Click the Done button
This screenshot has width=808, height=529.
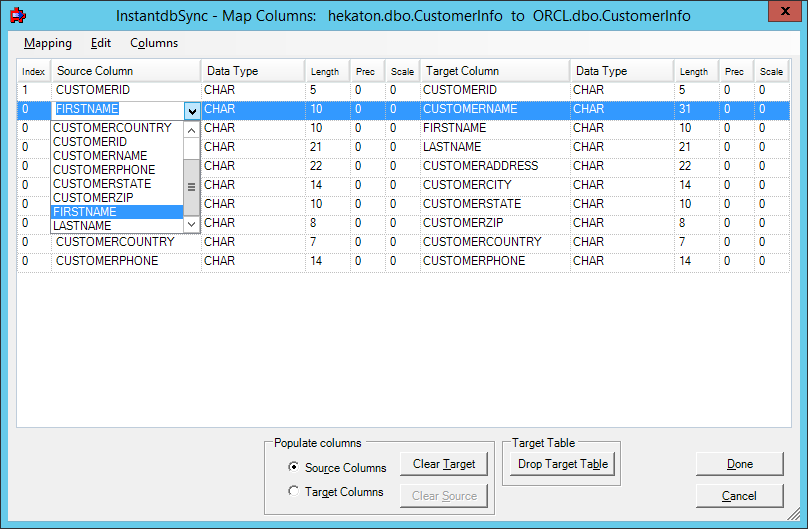739,464
